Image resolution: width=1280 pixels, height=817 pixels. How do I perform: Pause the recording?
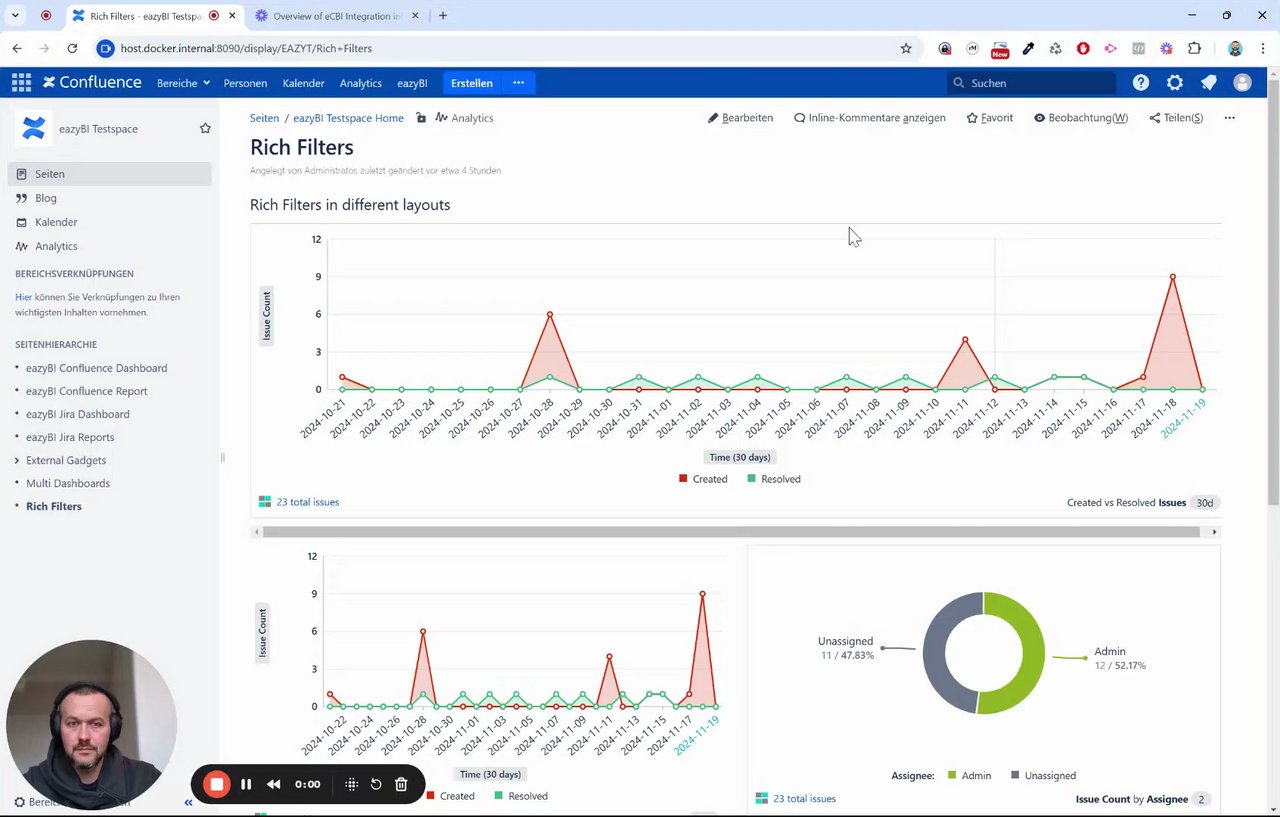tap(246, 784)
